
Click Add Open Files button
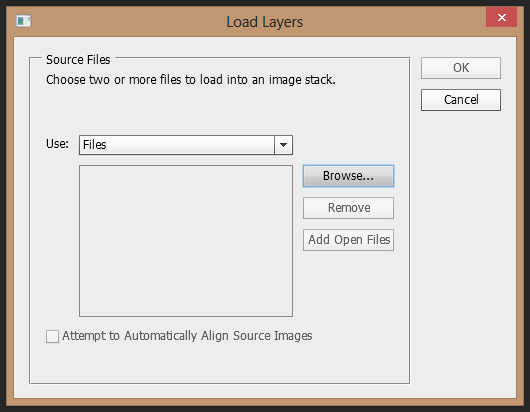348,240
